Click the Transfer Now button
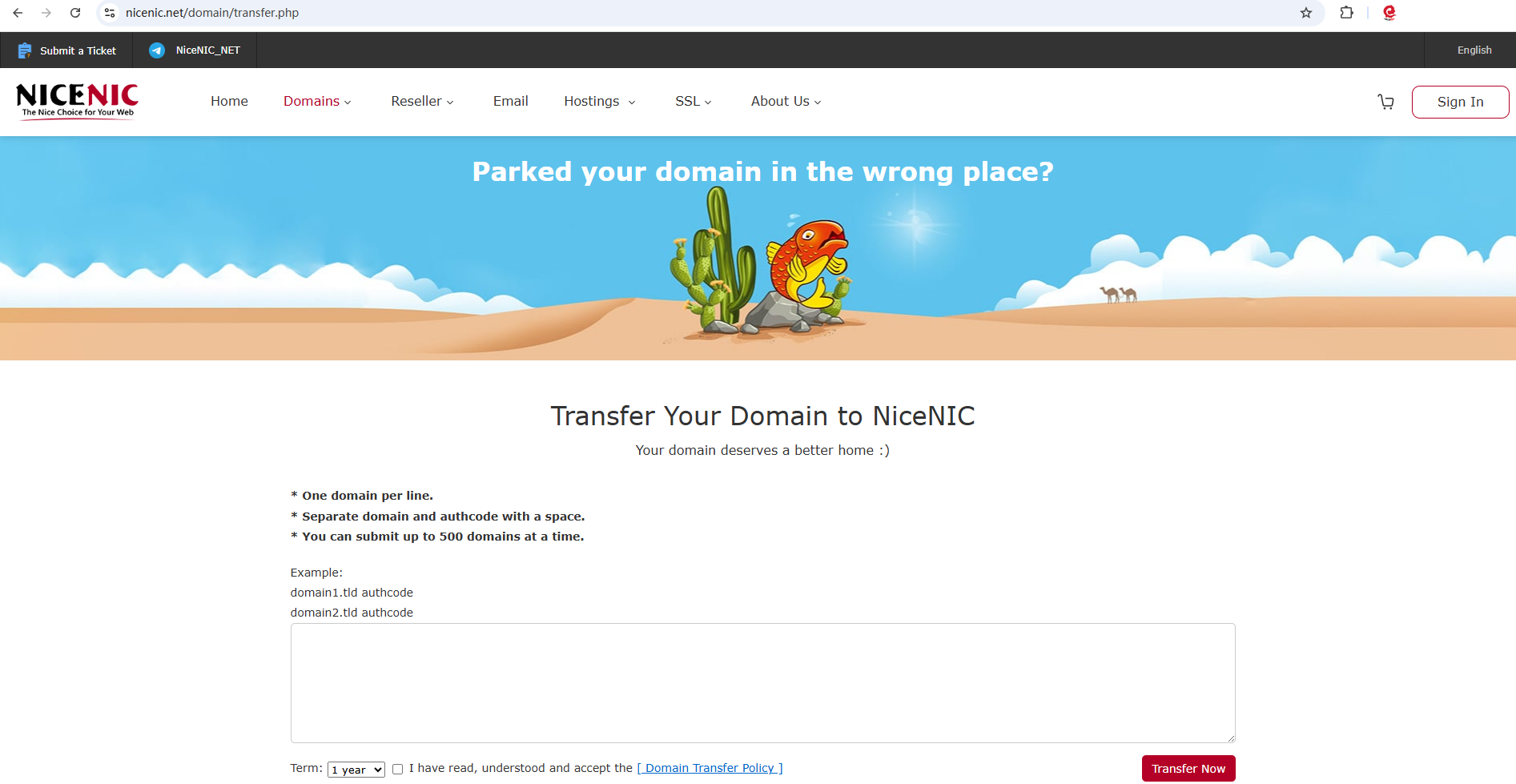Image resolution: width=1516 pixels, height=784 pixels. pos(1188,769)
